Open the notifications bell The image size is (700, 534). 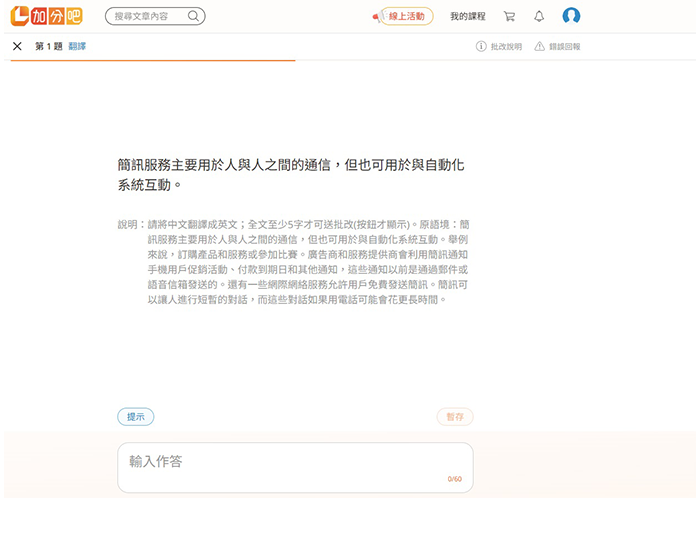pyautogui.click(x=539, y=16)
